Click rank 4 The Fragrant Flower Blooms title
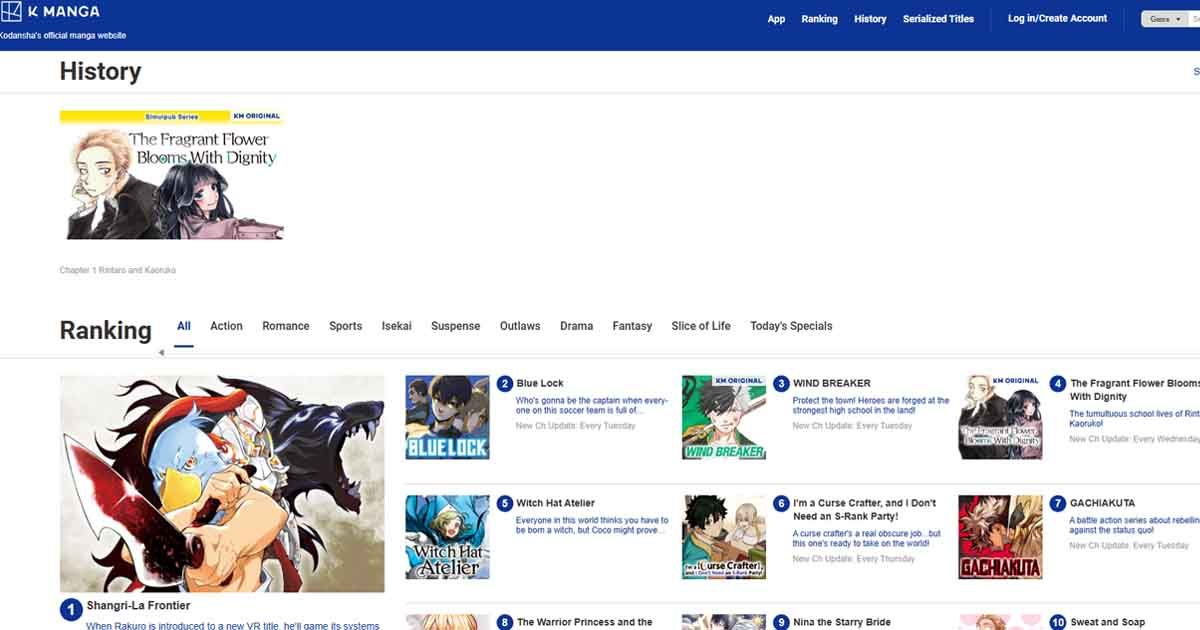 (1134, 390)
